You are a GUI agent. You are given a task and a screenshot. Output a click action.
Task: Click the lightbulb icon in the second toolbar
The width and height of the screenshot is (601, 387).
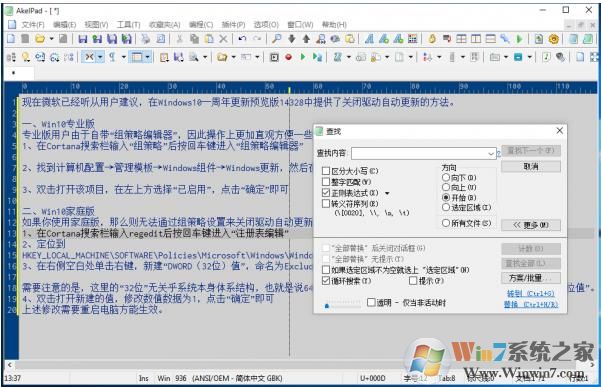[x=26, y=57]
